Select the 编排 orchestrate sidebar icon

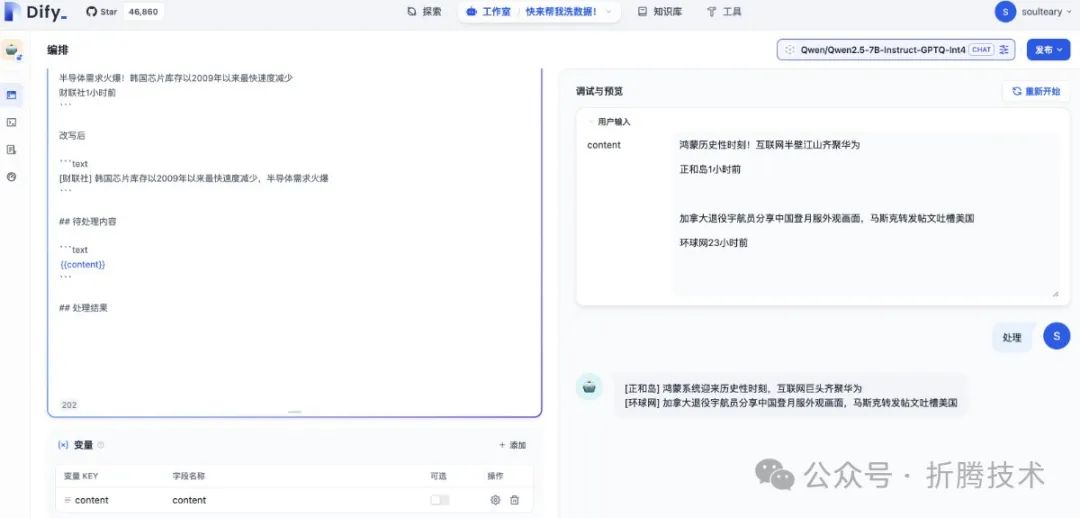(11, 95)
